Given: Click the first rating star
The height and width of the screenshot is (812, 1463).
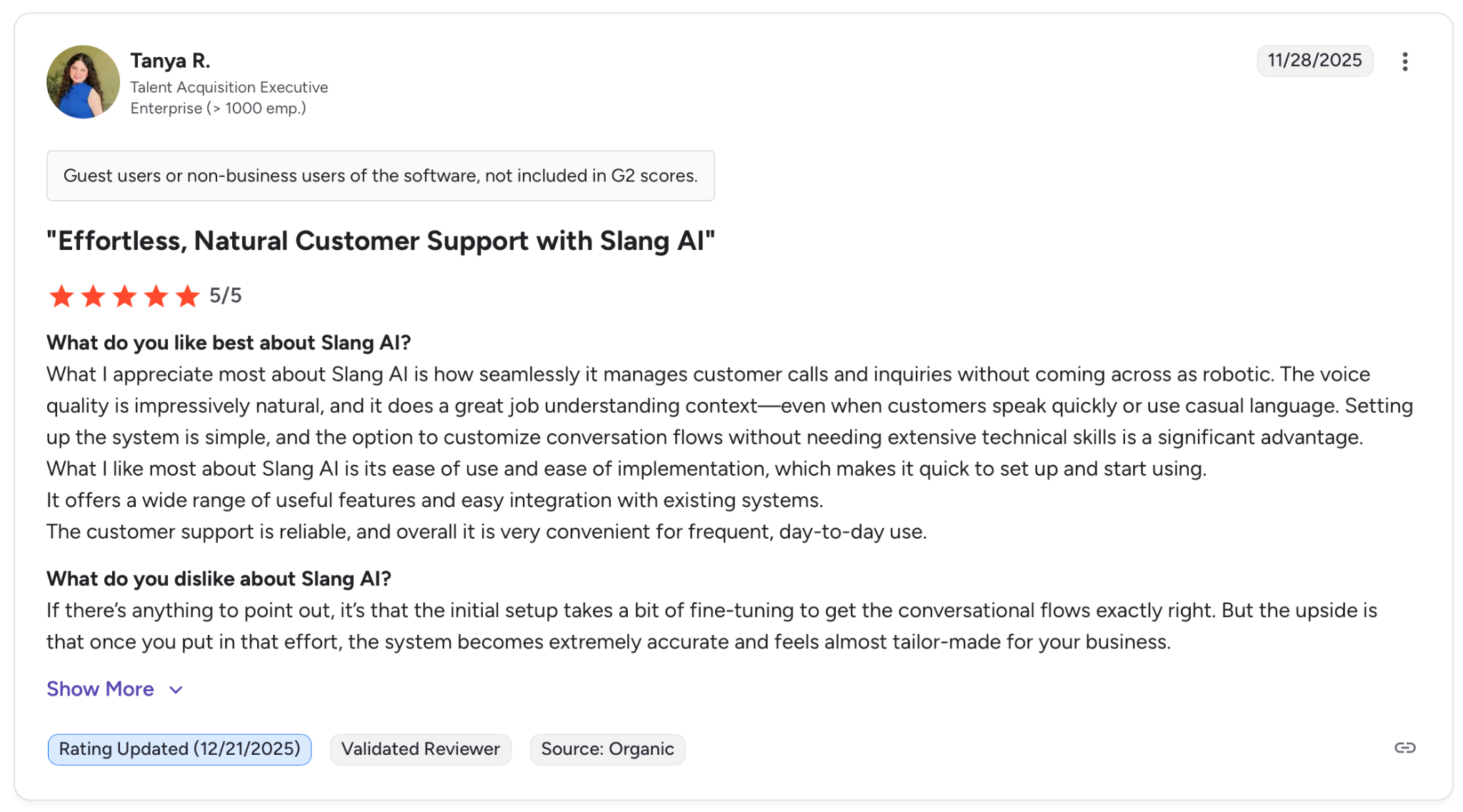Looking at the screenshot, I should (61, 296).
